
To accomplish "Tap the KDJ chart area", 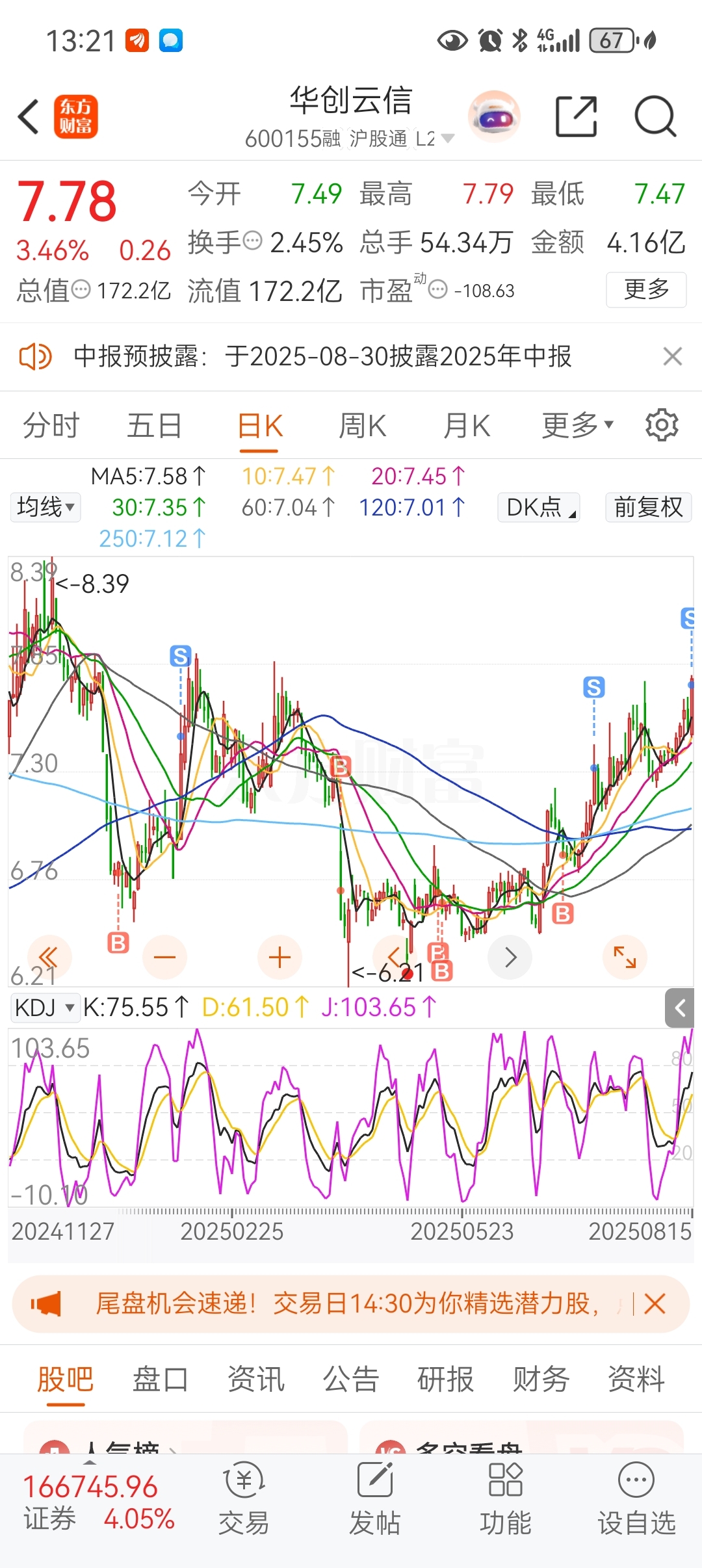I will [x=351, y=1119].
